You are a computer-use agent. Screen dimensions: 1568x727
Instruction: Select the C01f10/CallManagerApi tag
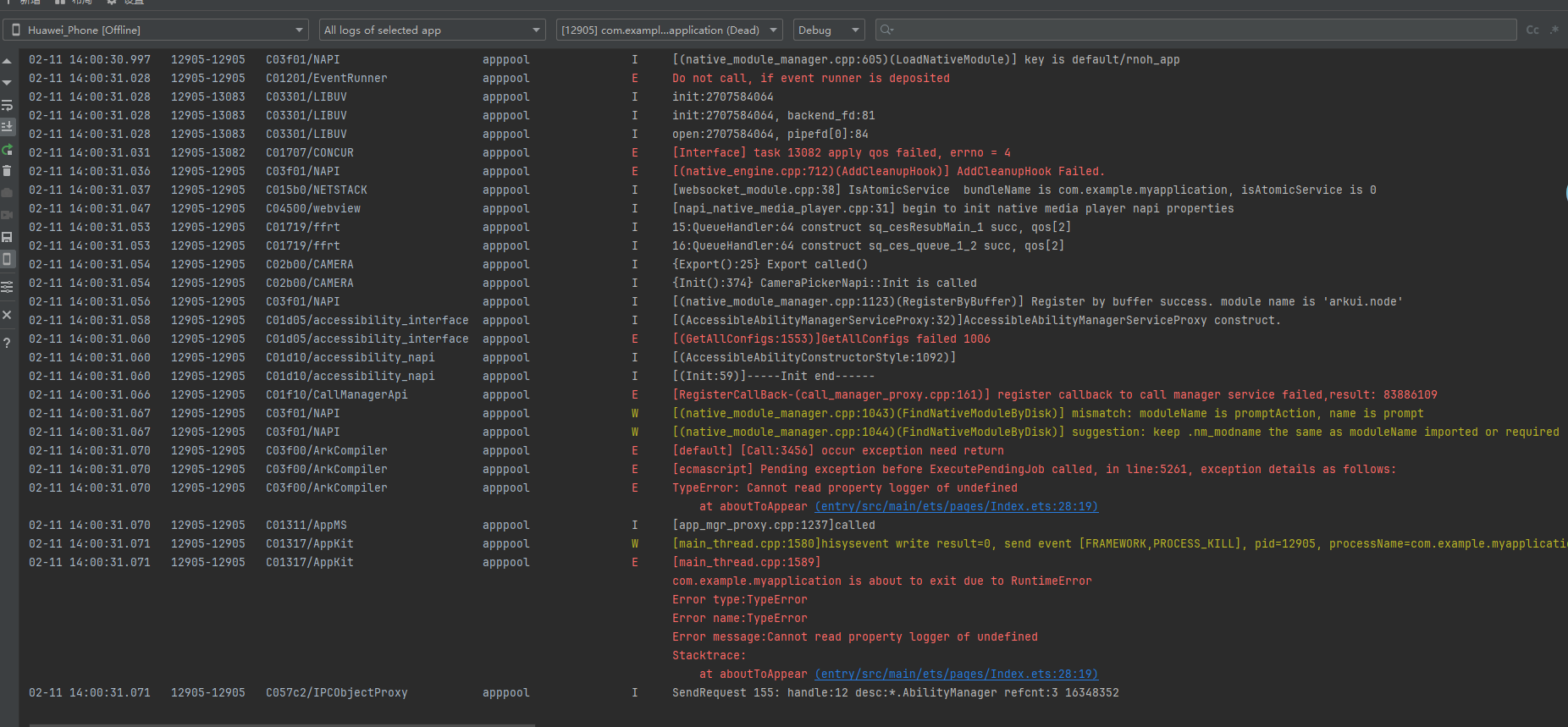coord(336,394)
